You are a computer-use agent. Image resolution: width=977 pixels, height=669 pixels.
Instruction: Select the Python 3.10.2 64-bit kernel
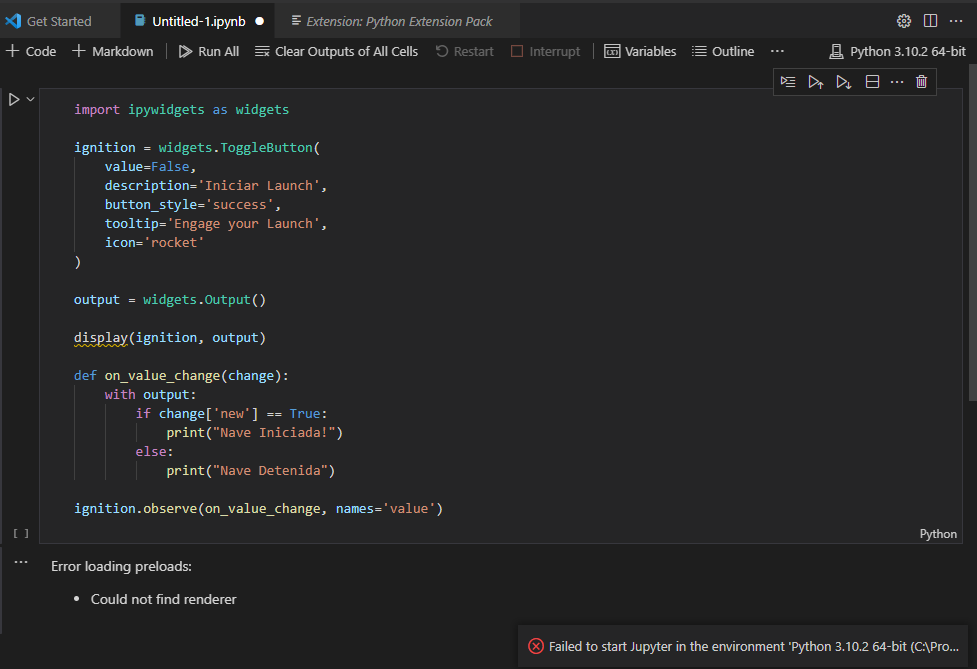[897, 51]
